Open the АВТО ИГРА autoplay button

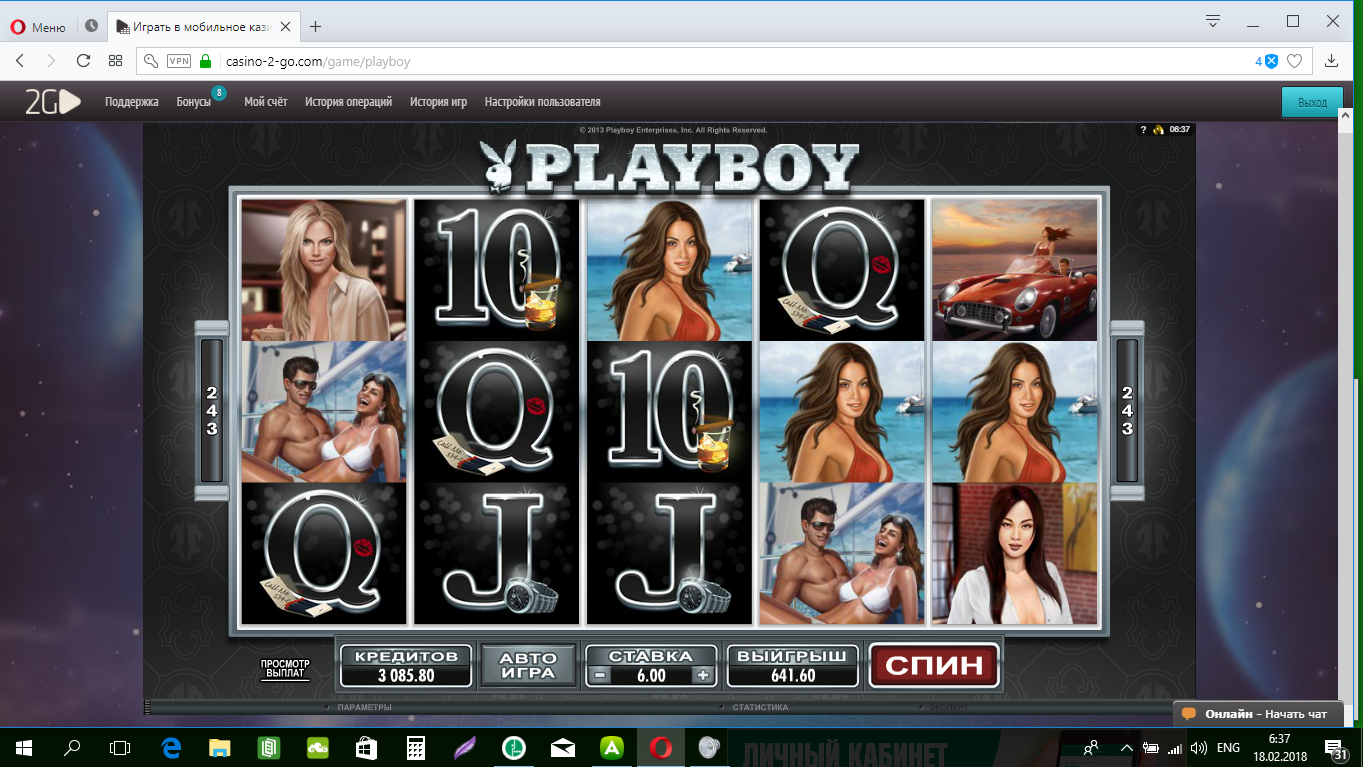(x=527, y=665)
